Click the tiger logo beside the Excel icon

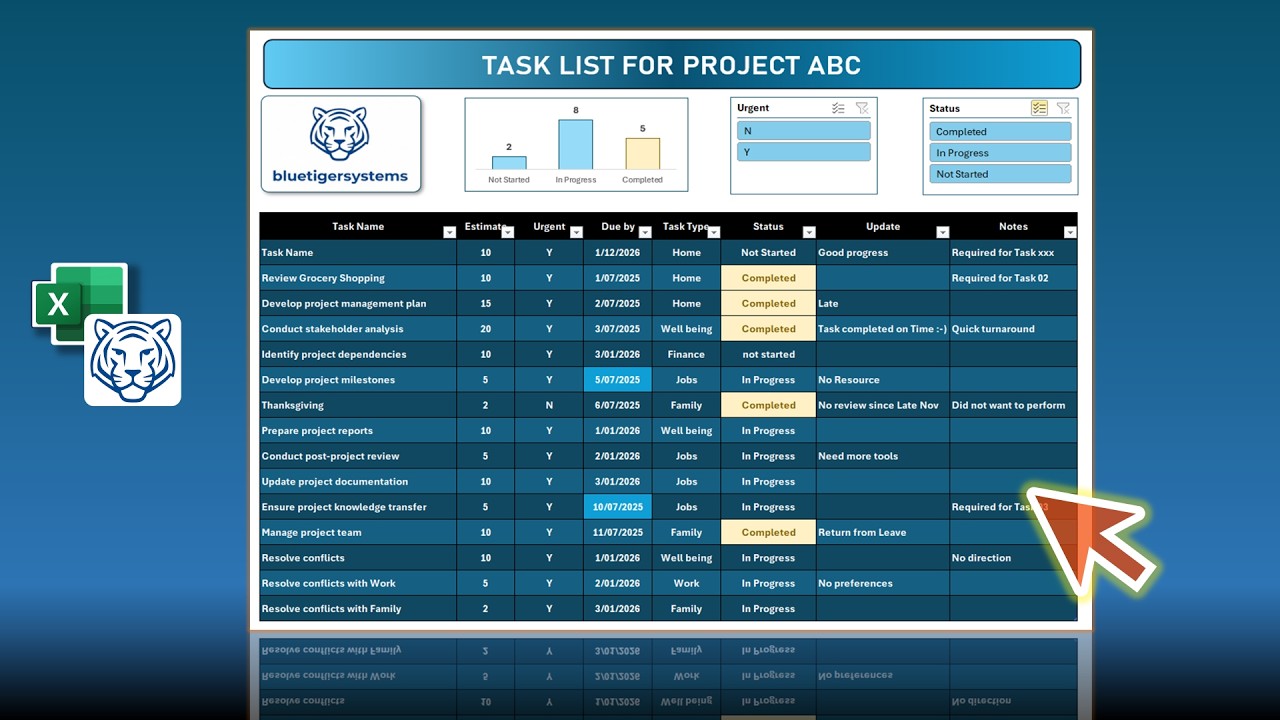click(132, 360)
